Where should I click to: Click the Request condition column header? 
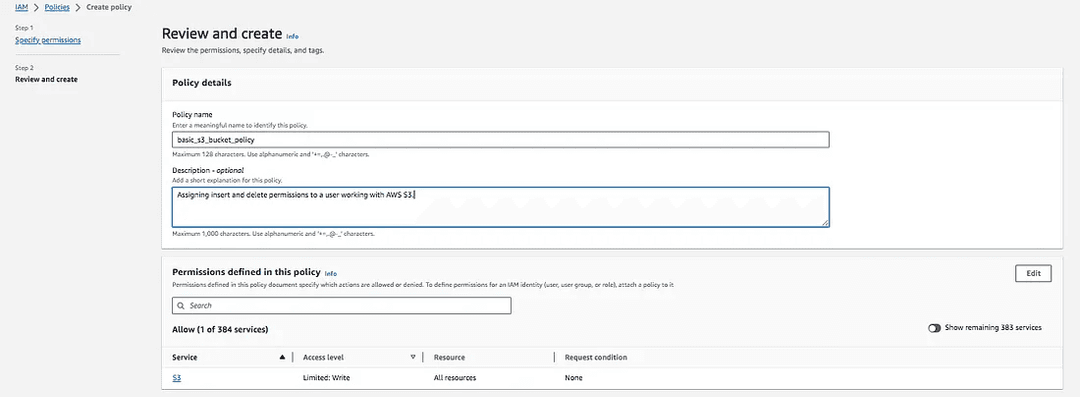(596, 357)
